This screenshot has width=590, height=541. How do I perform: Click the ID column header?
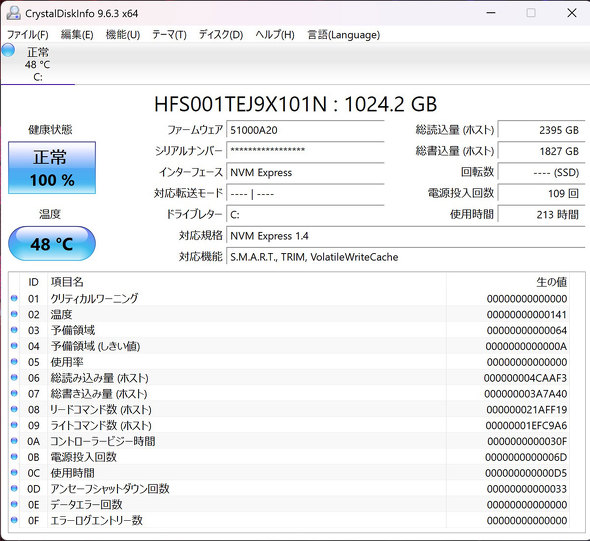coord(33,282)
